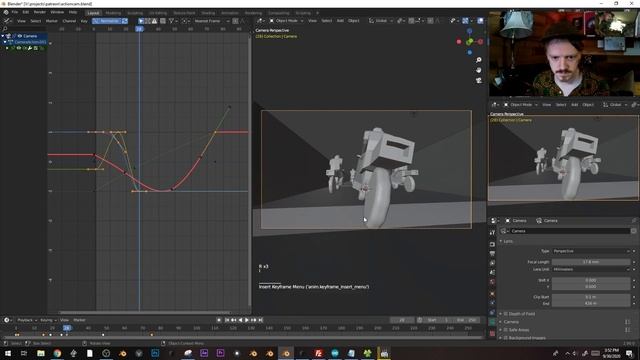Collapse the Camera channel row
This screenshot has width=640, height=360.
pos(3,36)
